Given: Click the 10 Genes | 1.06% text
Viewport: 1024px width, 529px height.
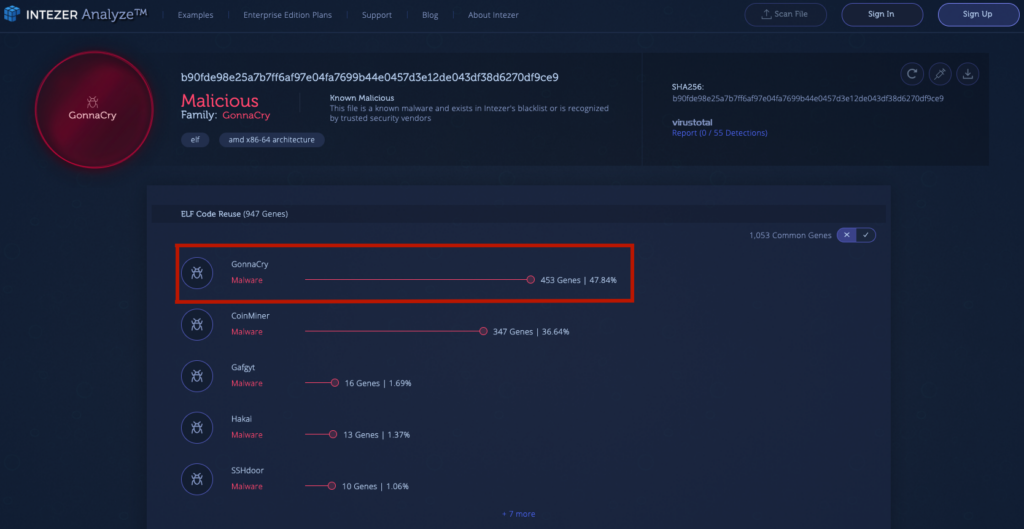Looking at the screenshot, I should pyautogui.click(x=376, y=486).
